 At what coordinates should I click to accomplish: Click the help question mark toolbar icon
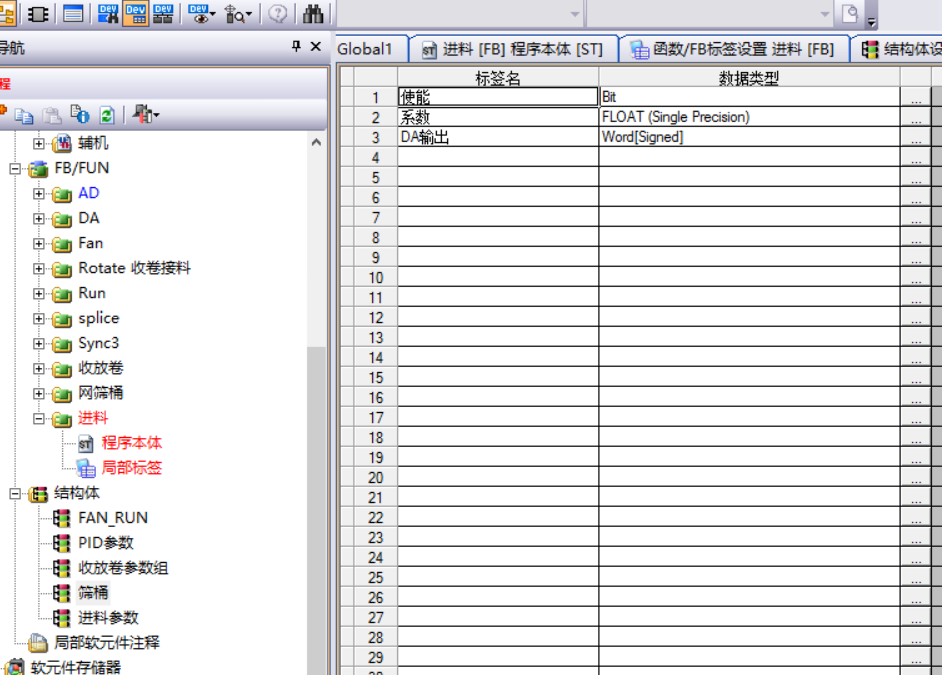[277, 13]
